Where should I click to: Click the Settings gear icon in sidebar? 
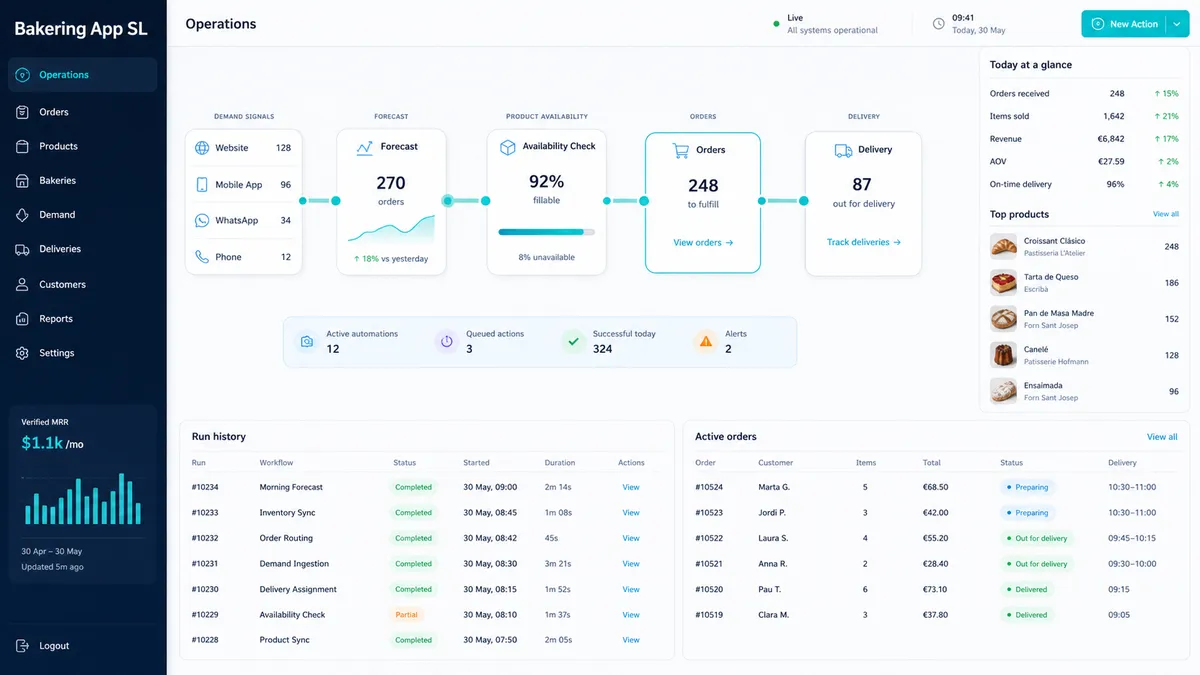coord(22,353)
